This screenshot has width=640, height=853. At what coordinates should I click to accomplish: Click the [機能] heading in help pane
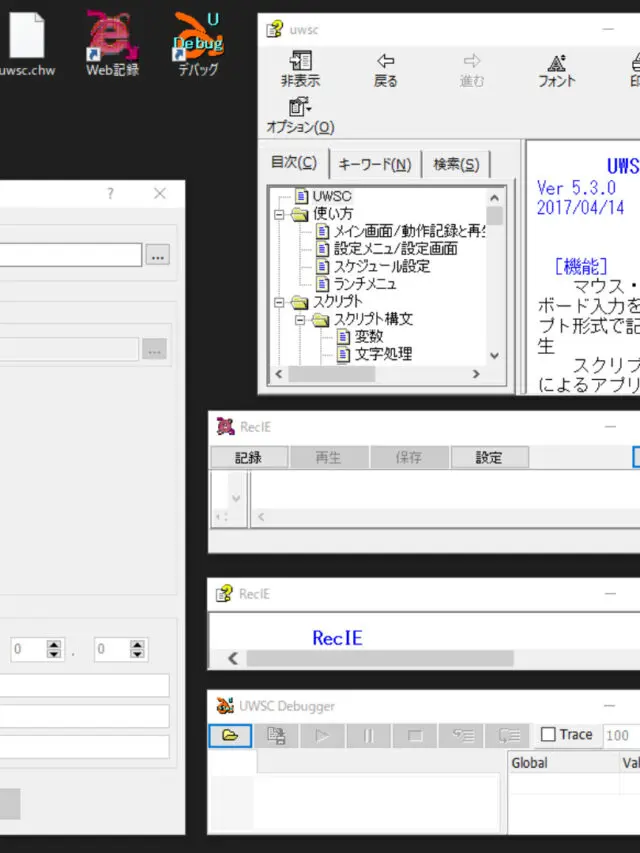(x=581, y=266)
